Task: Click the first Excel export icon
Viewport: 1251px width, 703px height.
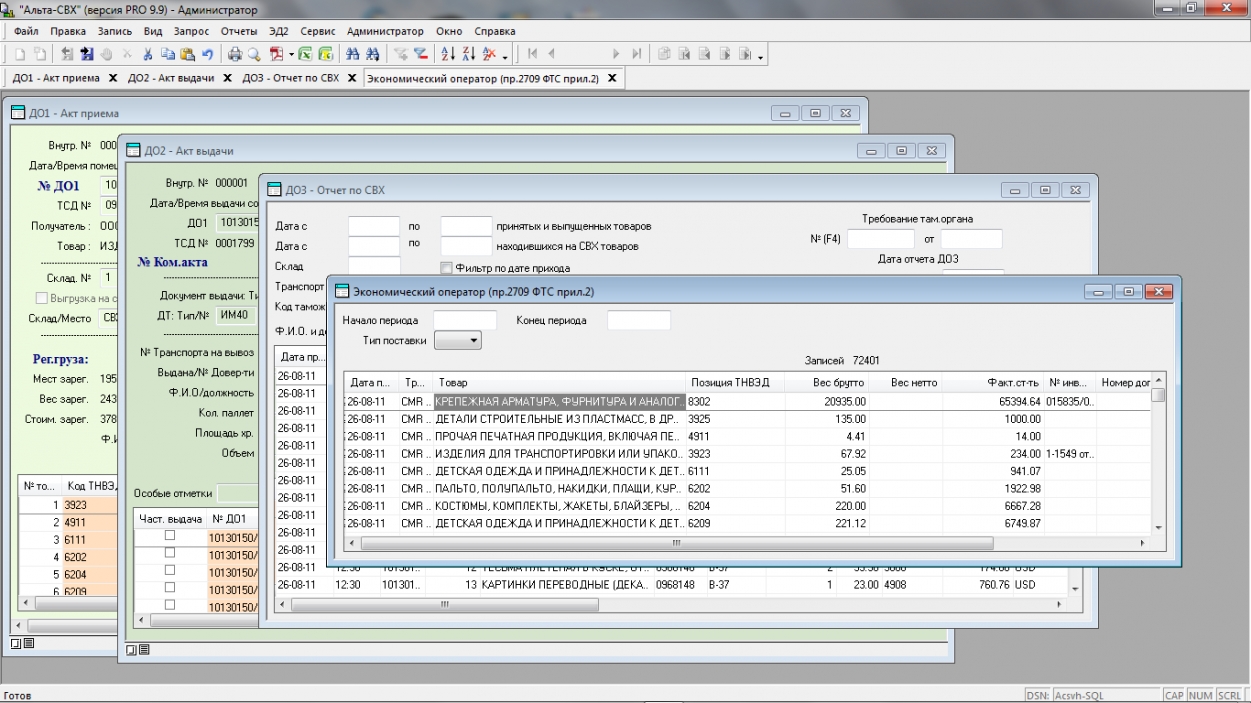Action: pos(307,55)
